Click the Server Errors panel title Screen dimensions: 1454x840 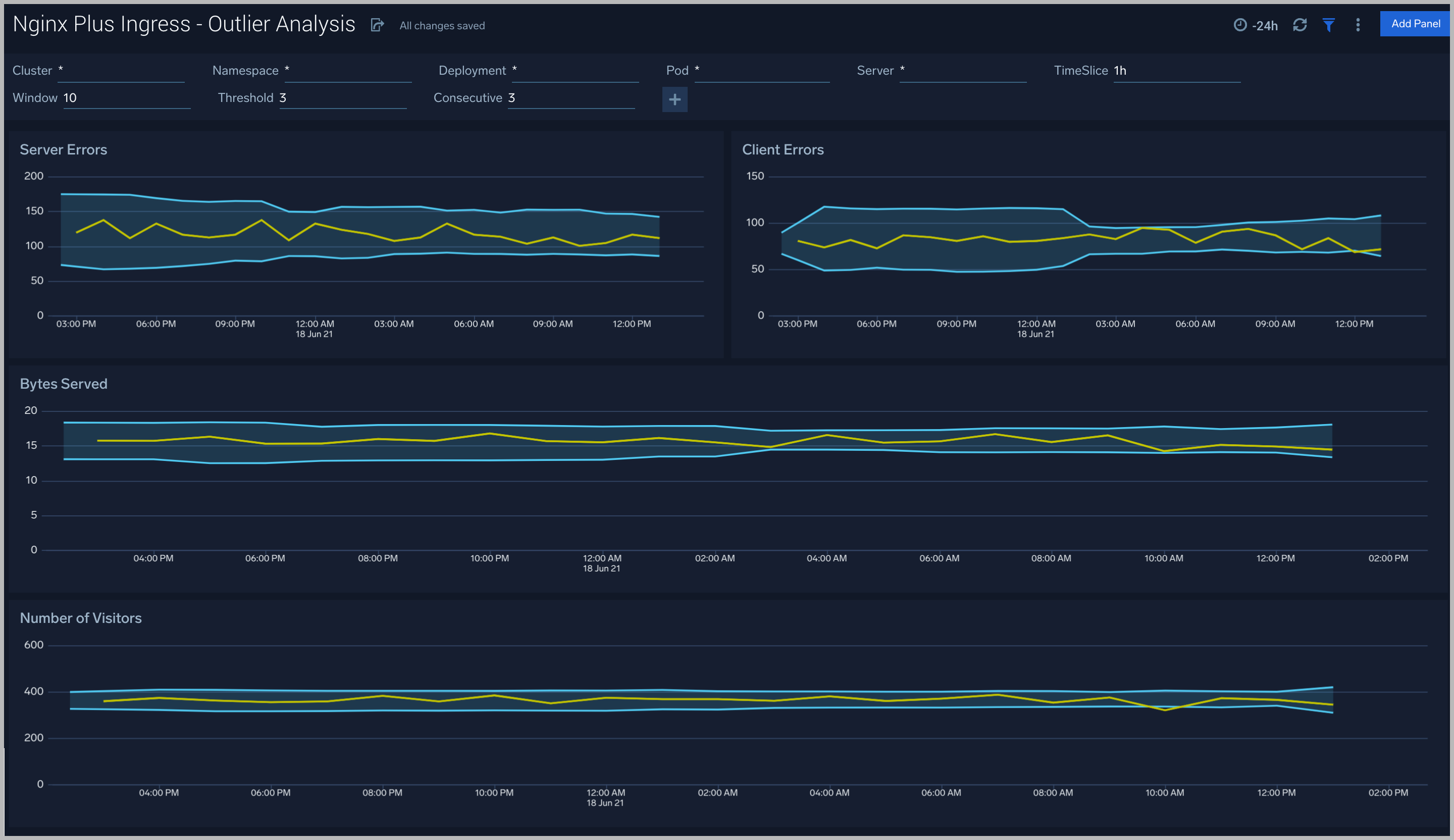[64, 149]
